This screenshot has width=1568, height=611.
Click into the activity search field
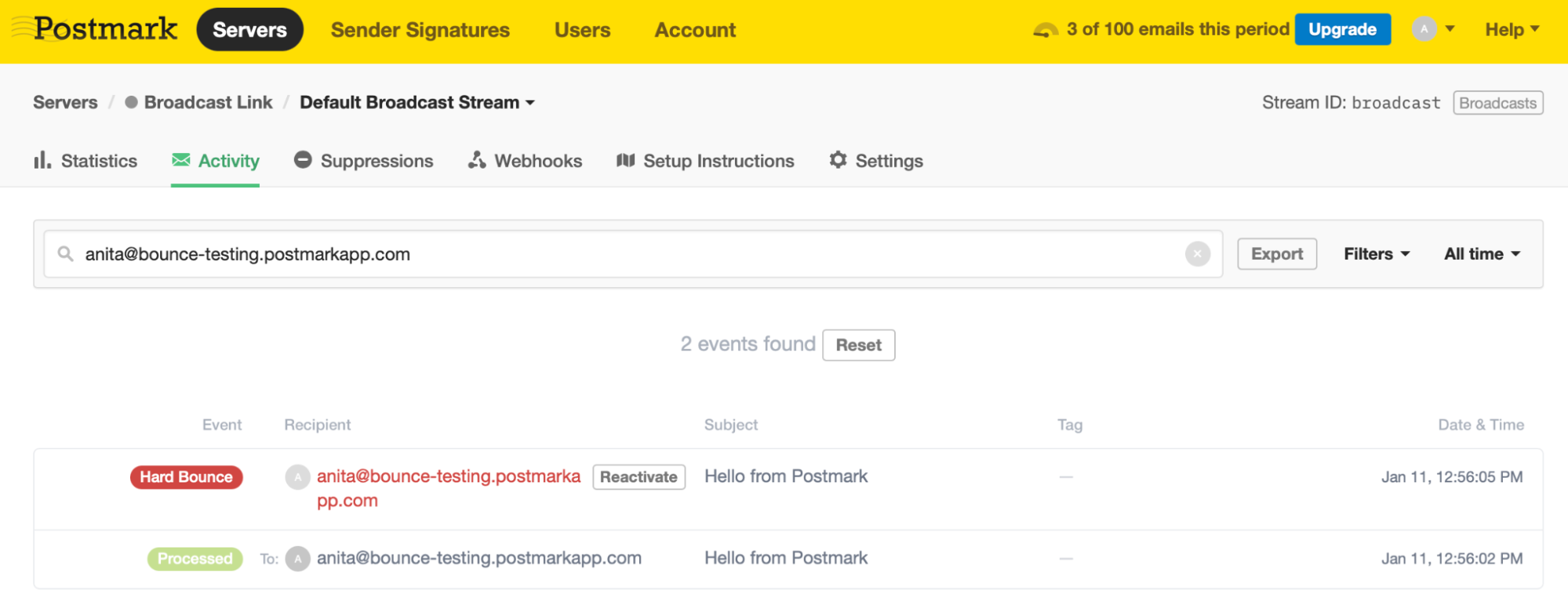pyautogui.click(x=628, y=254)
